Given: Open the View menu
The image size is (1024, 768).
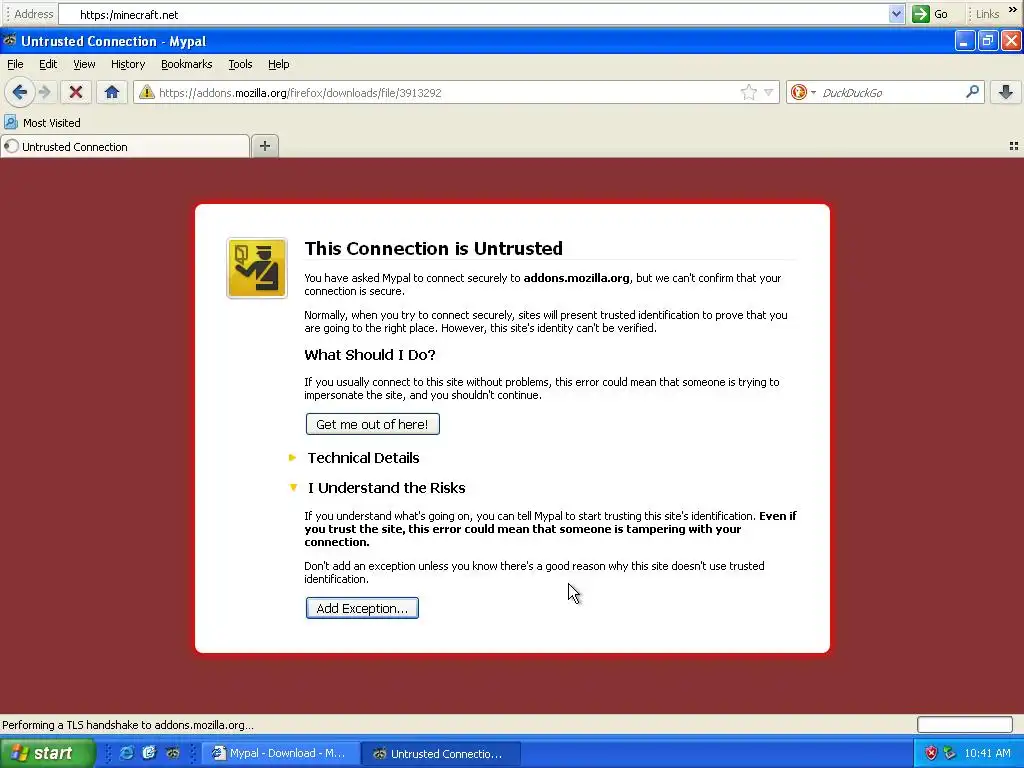Looking at the screenshot, I should [x=84, y=64].
